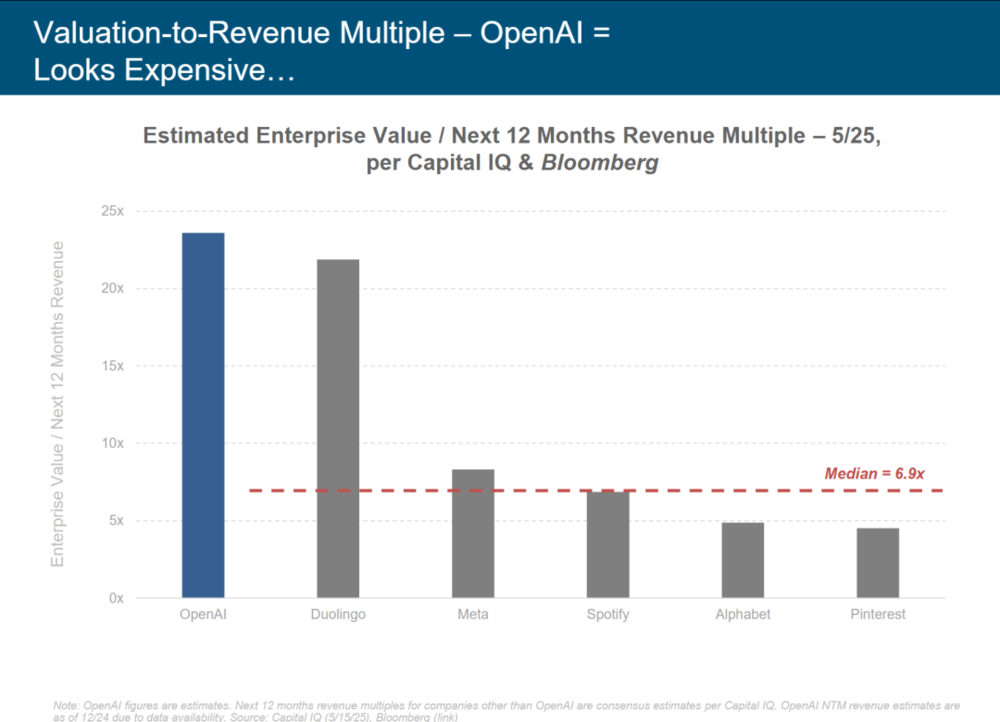
Task: Click the red dashed median line
Action: point(596,490)
